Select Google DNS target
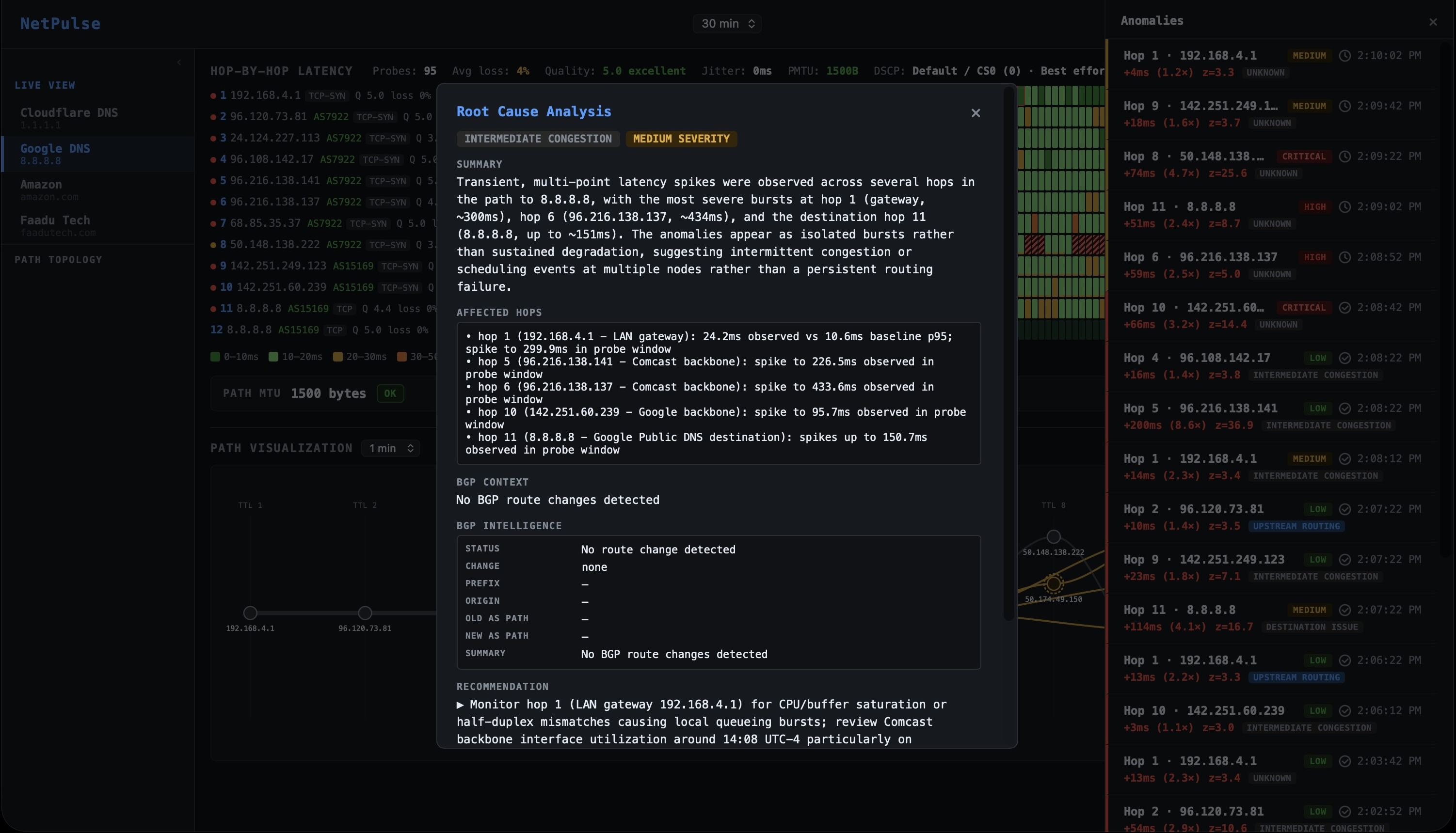Image resolution: width=1456 pixels, height=833 pixels. [97, 153]
